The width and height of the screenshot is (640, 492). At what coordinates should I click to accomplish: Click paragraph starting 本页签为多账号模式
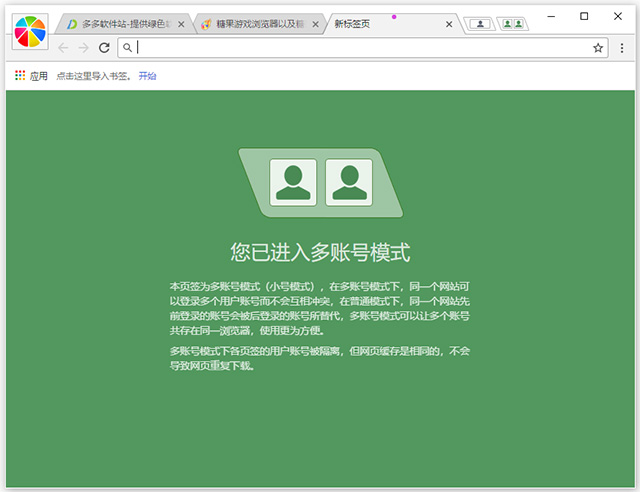pyautogui.click(x=320, y=308)
